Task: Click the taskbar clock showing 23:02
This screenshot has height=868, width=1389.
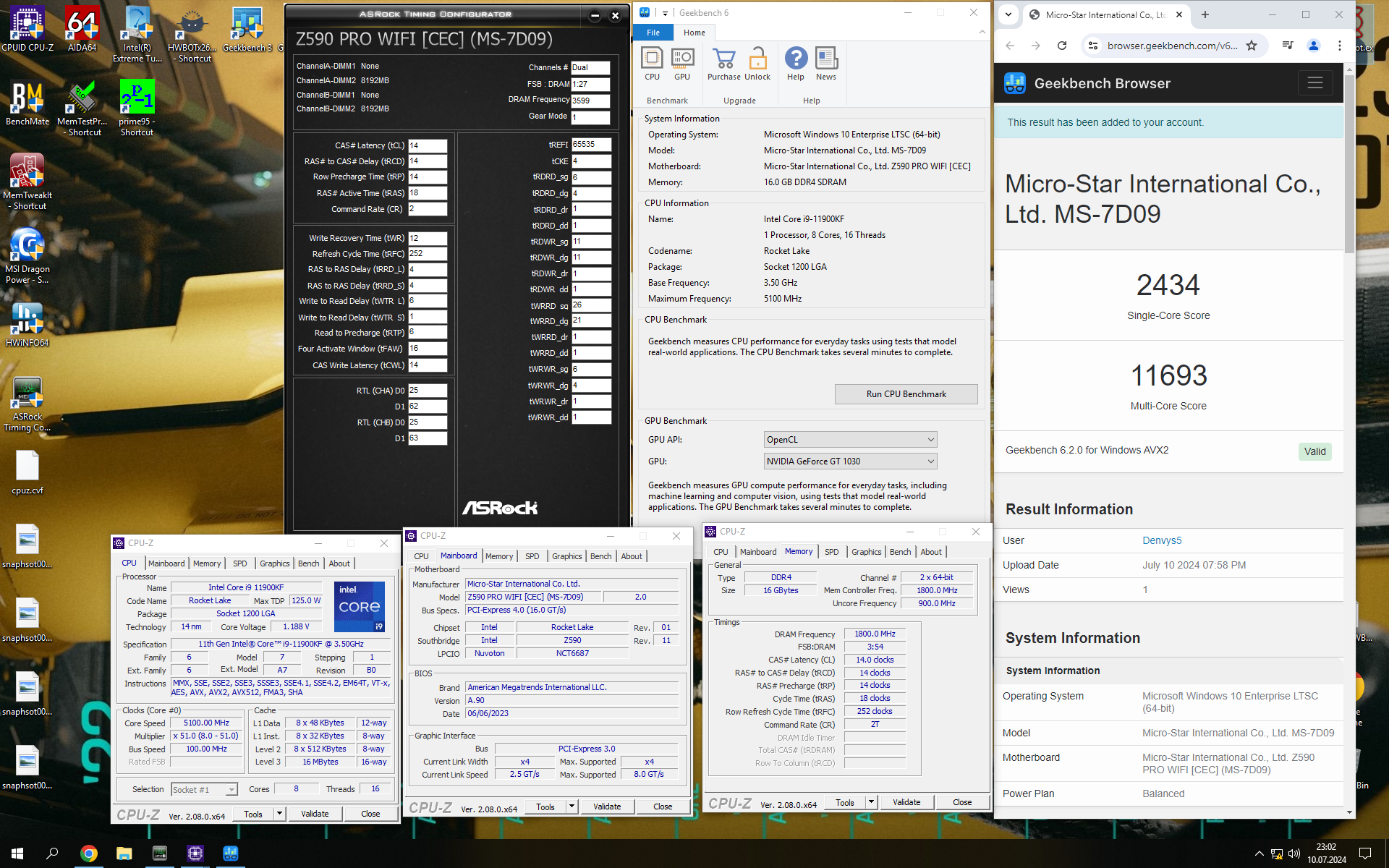Action: 1326,854
